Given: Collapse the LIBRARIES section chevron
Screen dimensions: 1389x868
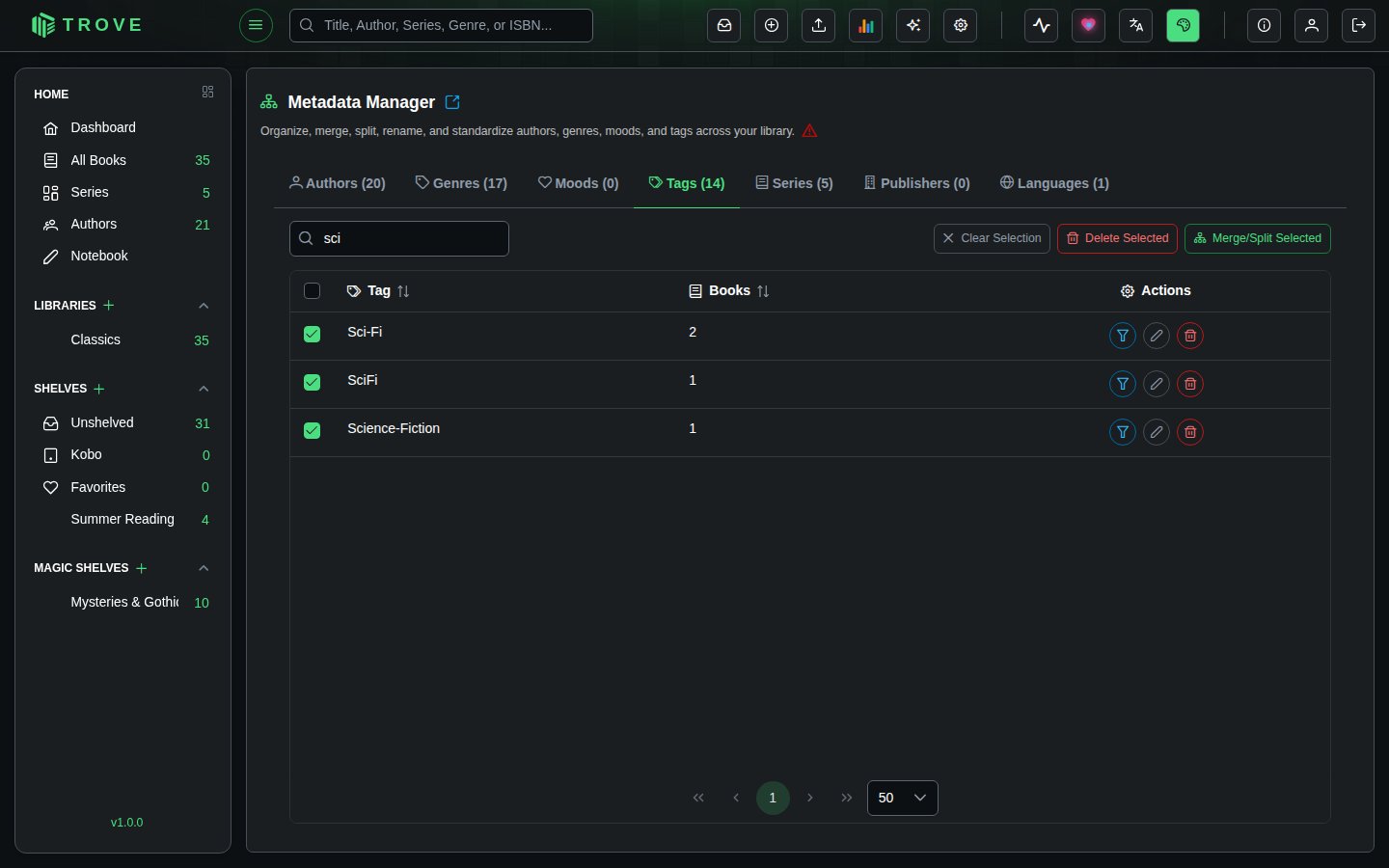Looking at the screenshot, I should [x=204, y=306].
